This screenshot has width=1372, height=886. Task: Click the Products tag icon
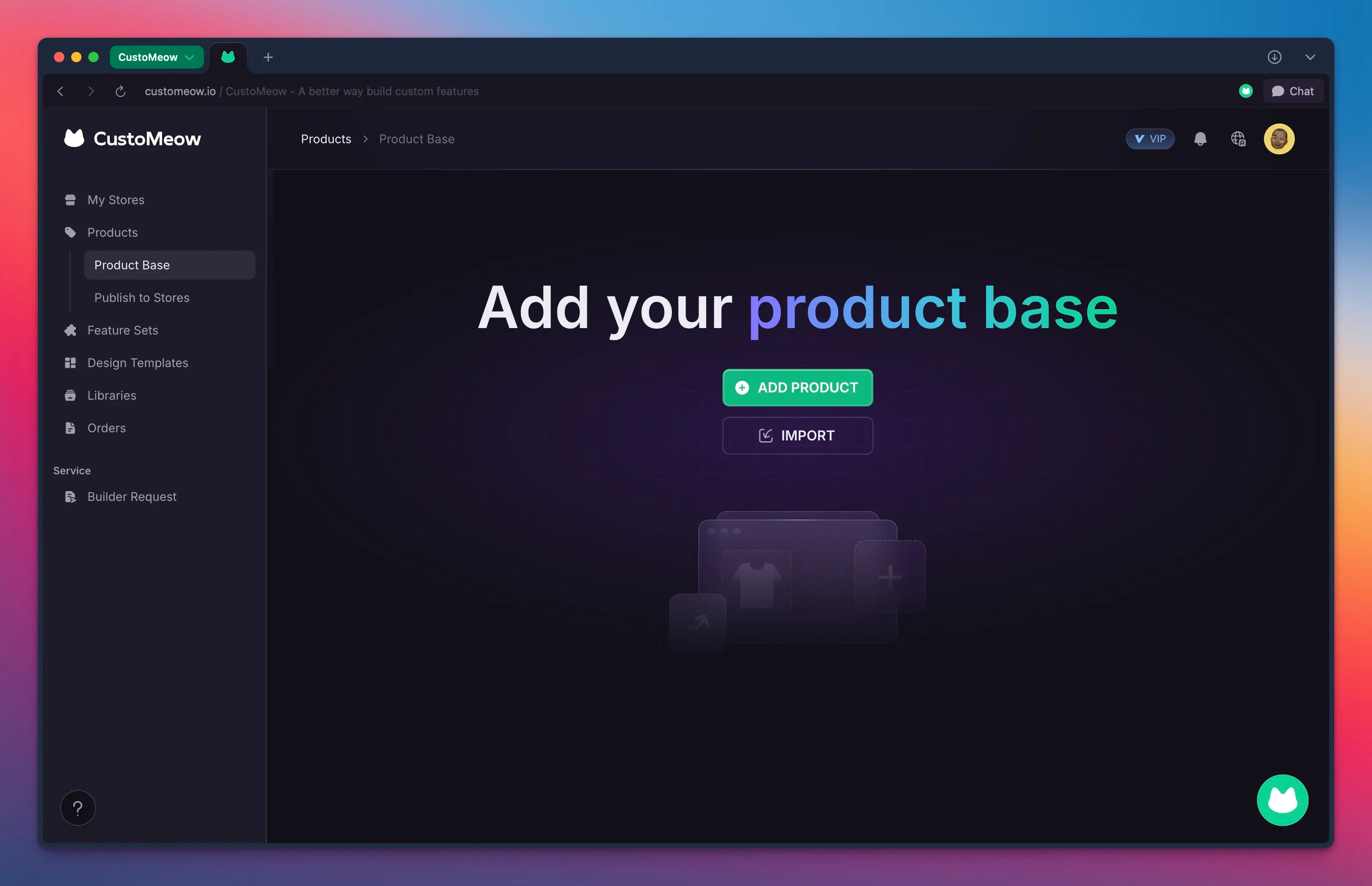pyautogui.click(x=70, y=232)
